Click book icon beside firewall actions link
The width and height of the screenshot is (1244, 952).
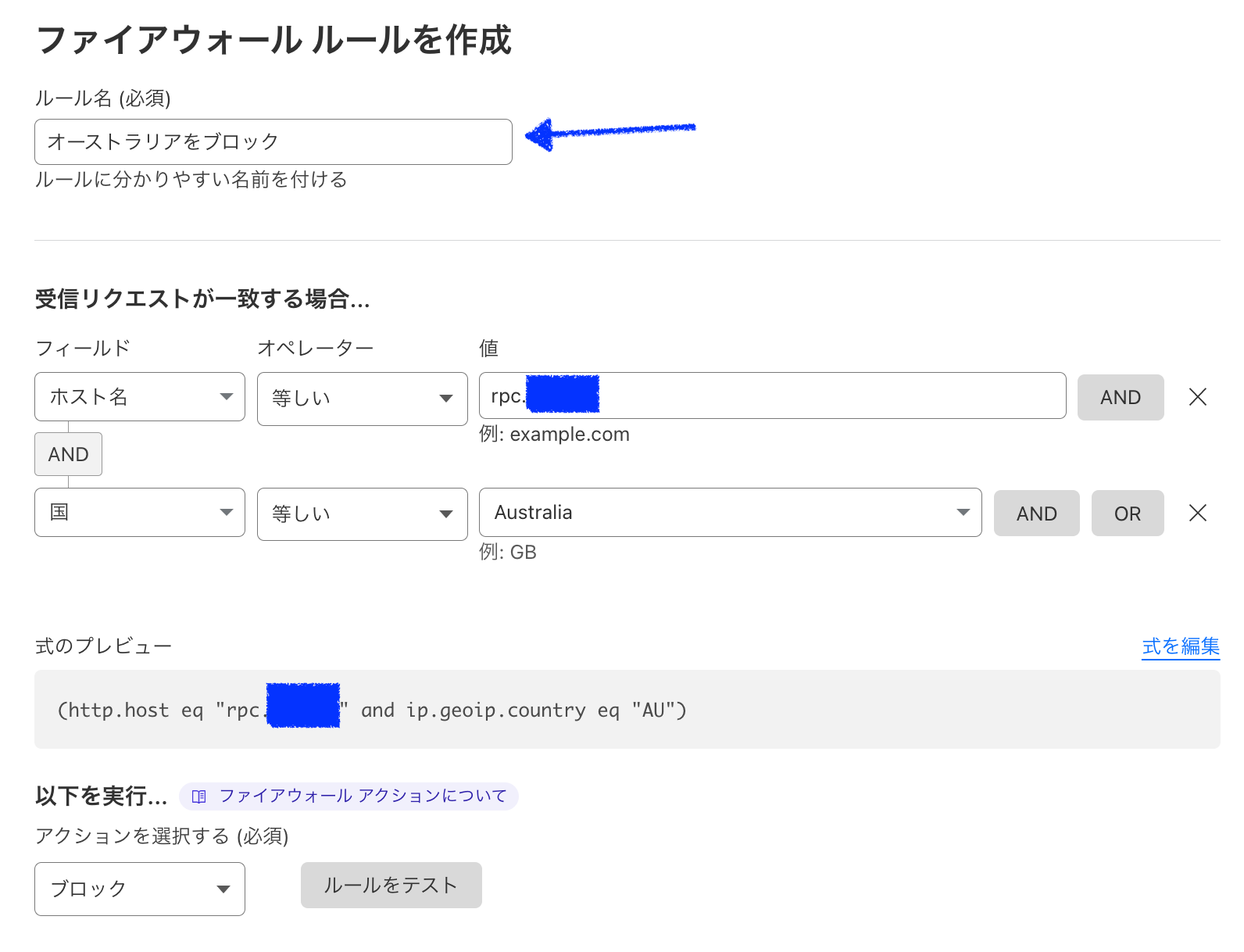[x=199, y=796]
